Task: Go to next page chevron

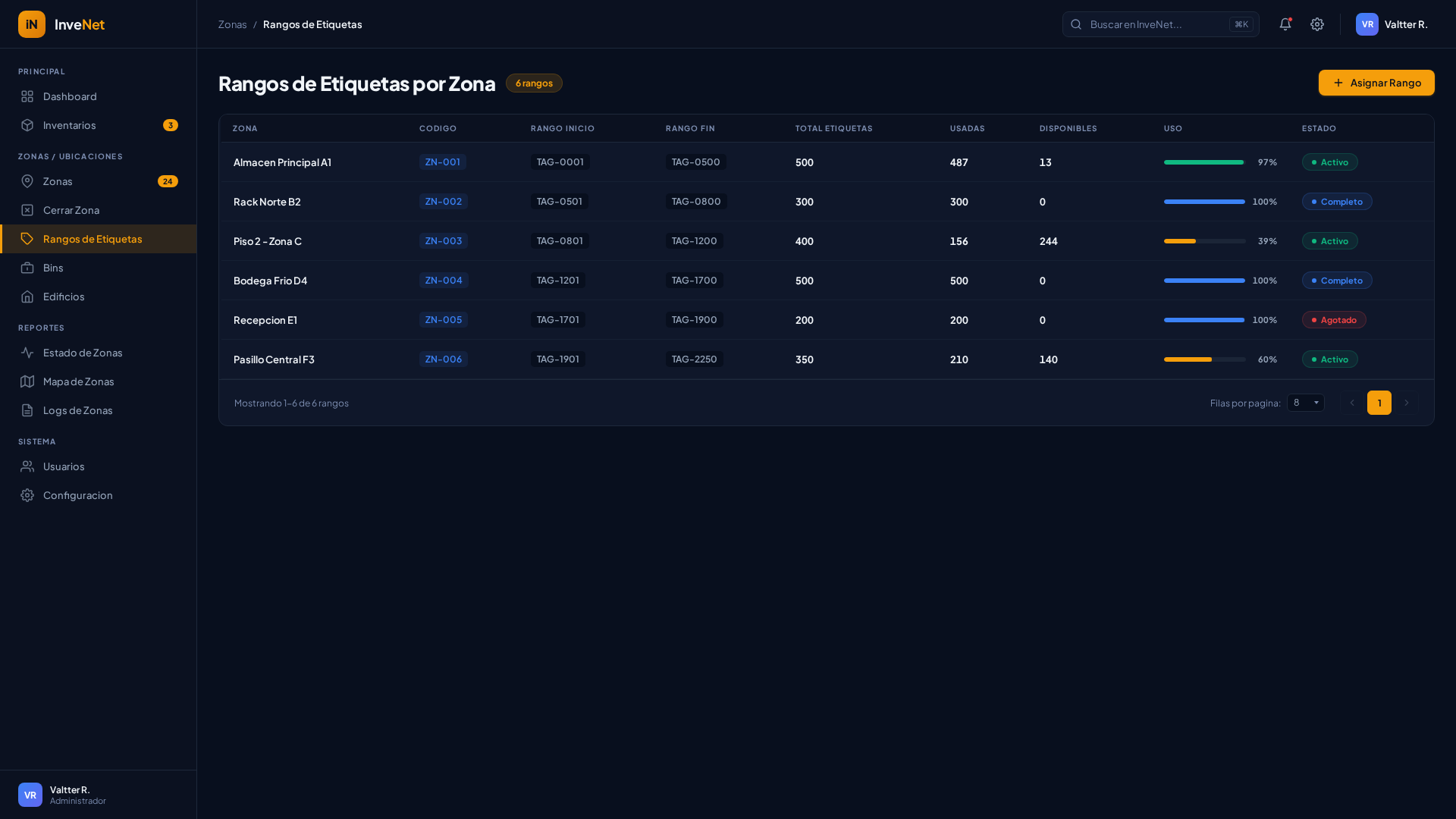Action: tap(1406, 403)
